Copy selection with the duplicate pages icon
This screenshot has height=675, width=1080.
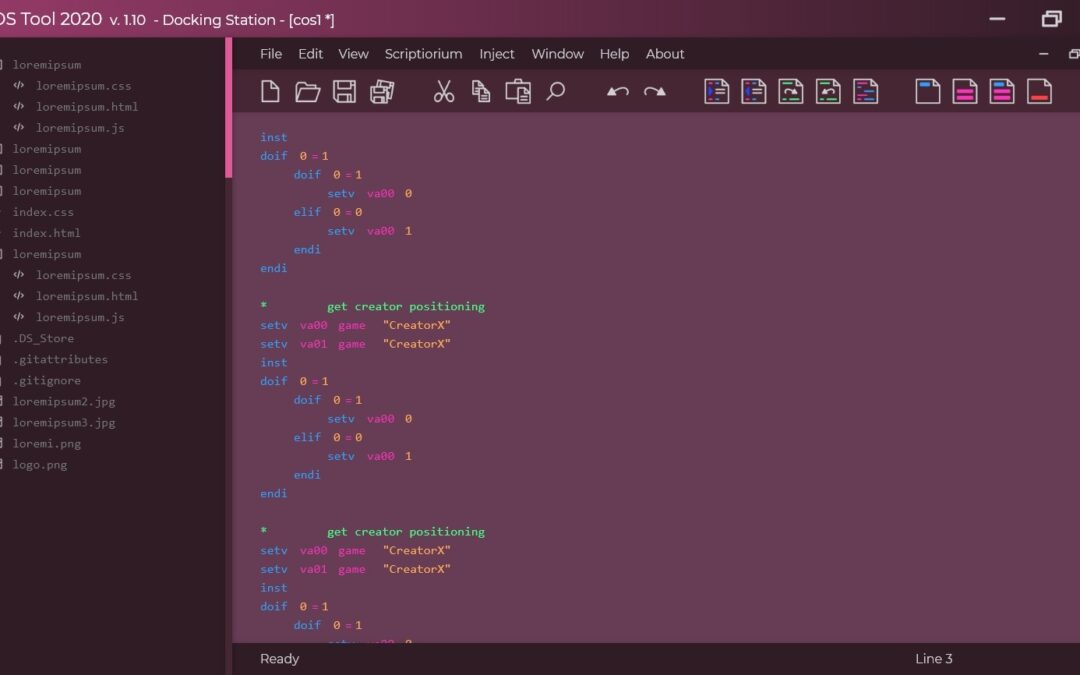[x=481, y=91]
